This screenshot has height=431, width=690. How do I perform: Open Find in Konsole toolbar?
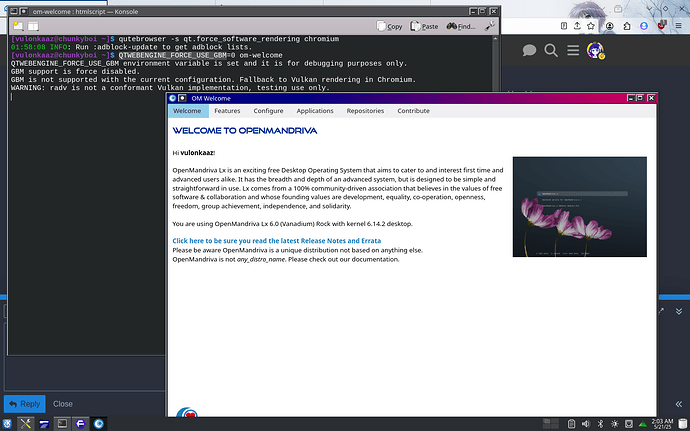pos(461,26)
